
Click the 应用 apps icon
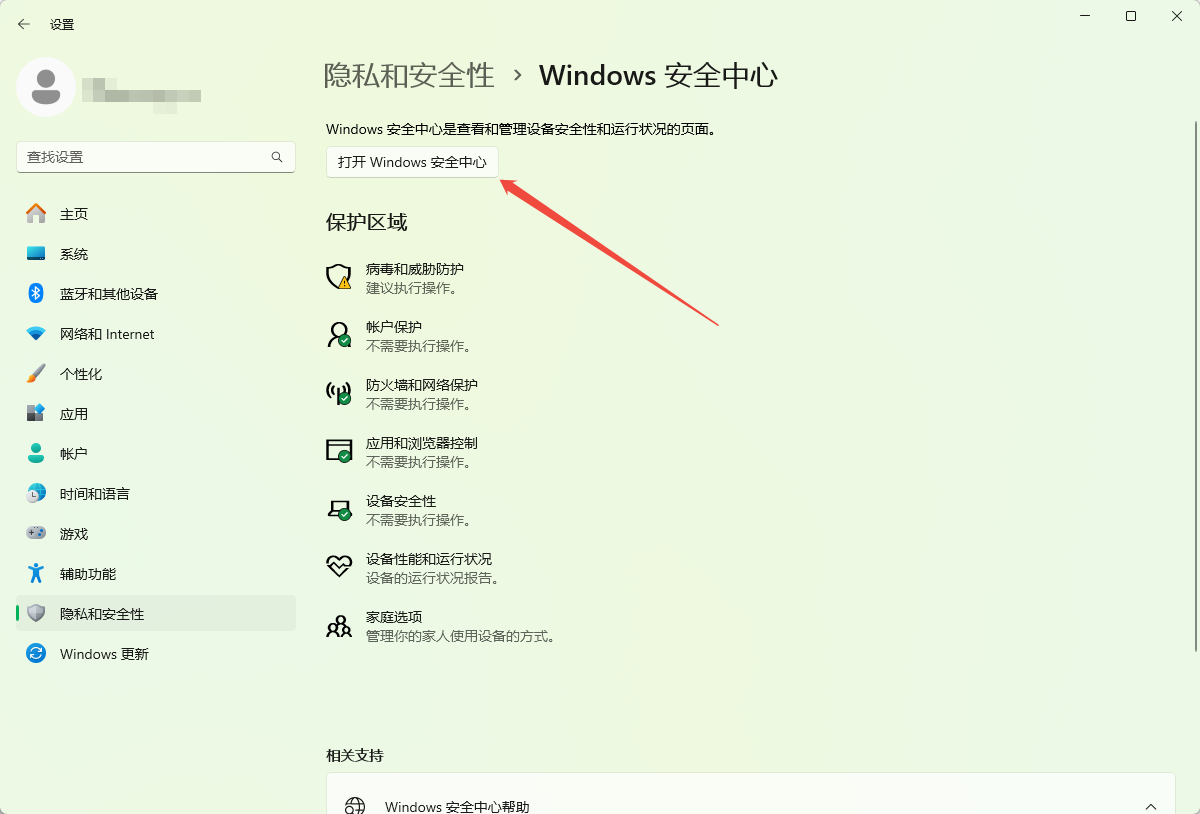[x=36, y=414]
